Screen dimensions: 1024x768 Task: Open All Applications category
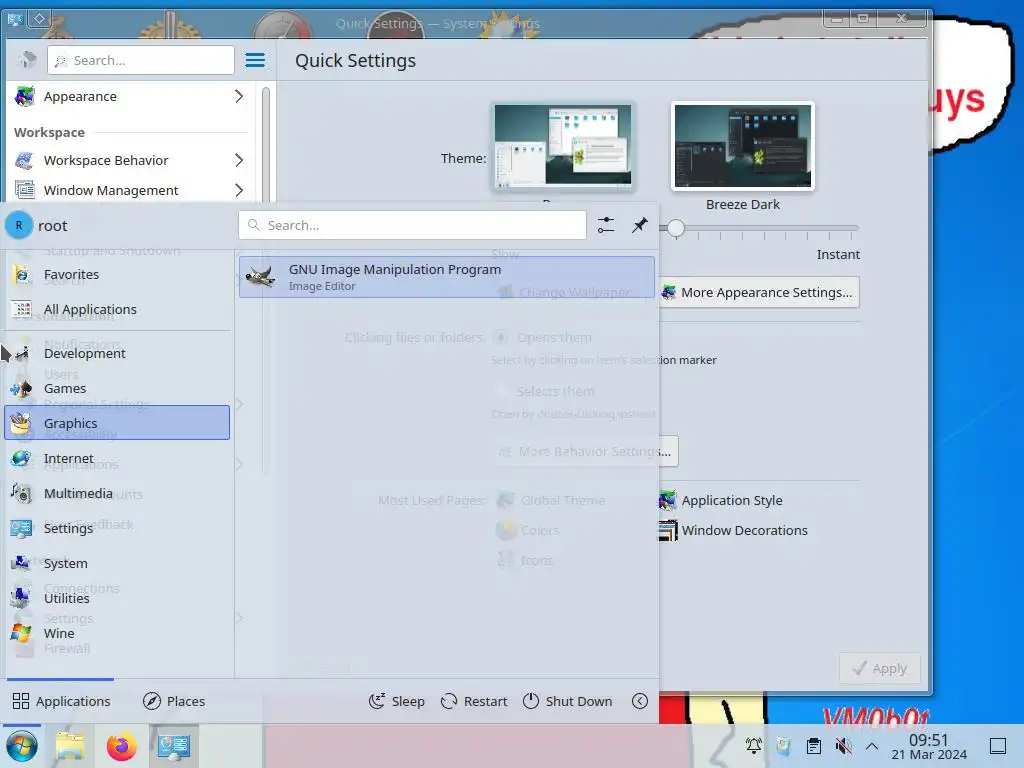[x=118, y=310]
